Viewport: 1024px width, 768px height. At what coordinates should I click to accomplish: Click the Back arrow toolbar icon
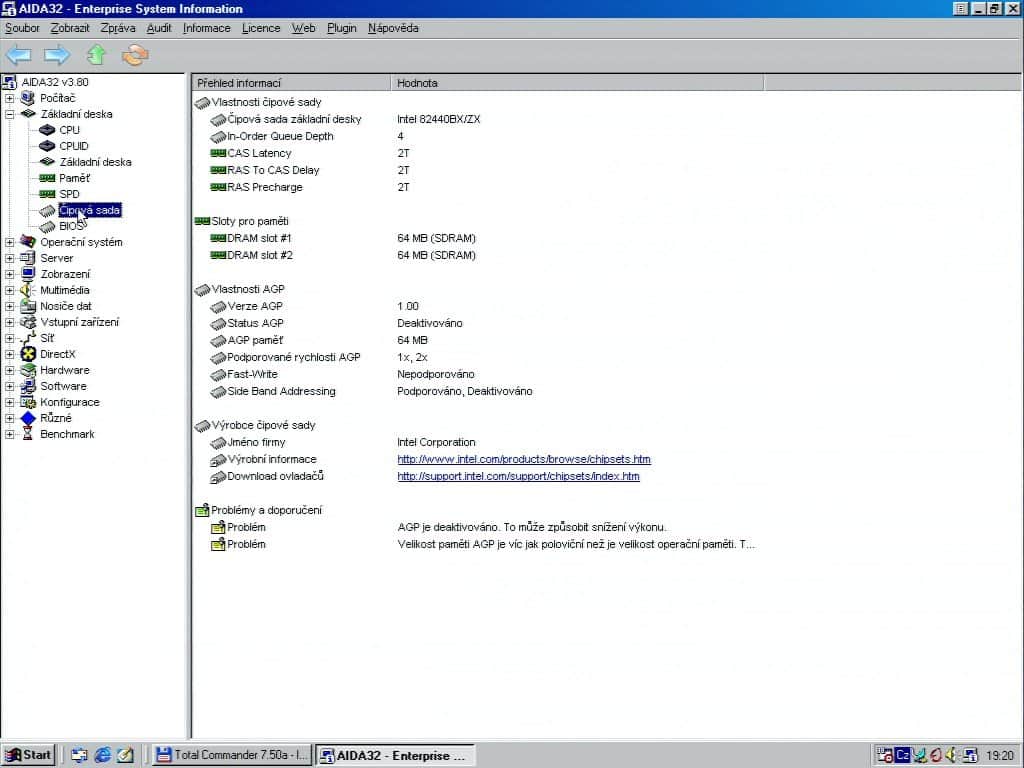pos(18,55)
